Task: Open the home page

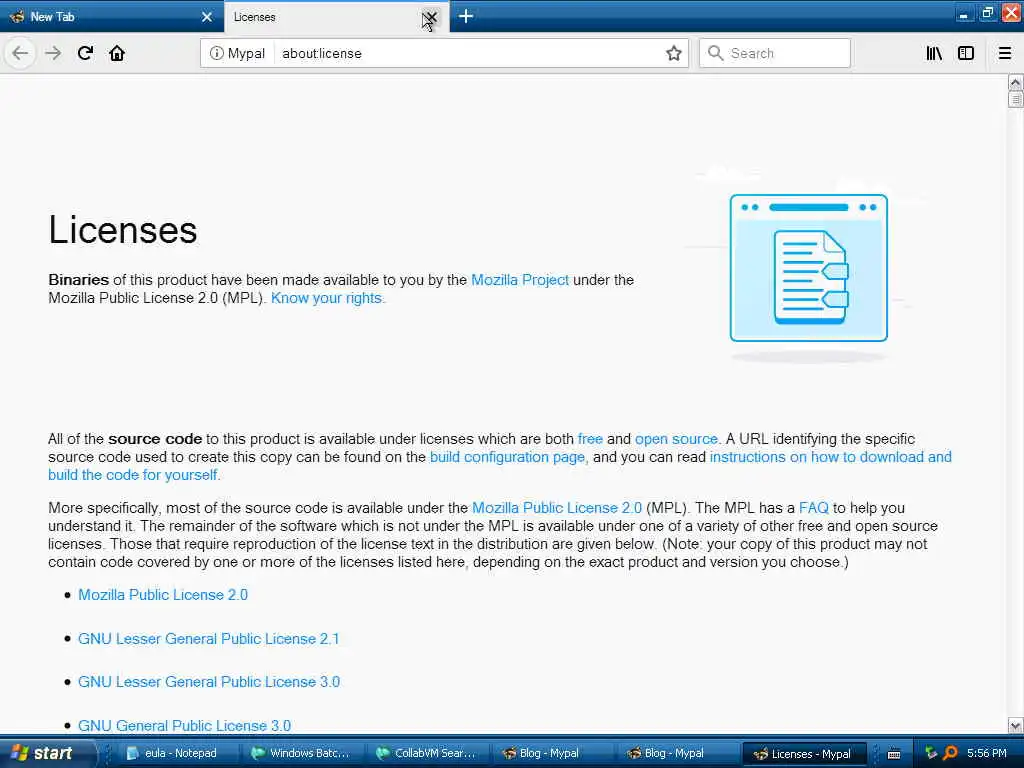Action: tap(117, 53)
